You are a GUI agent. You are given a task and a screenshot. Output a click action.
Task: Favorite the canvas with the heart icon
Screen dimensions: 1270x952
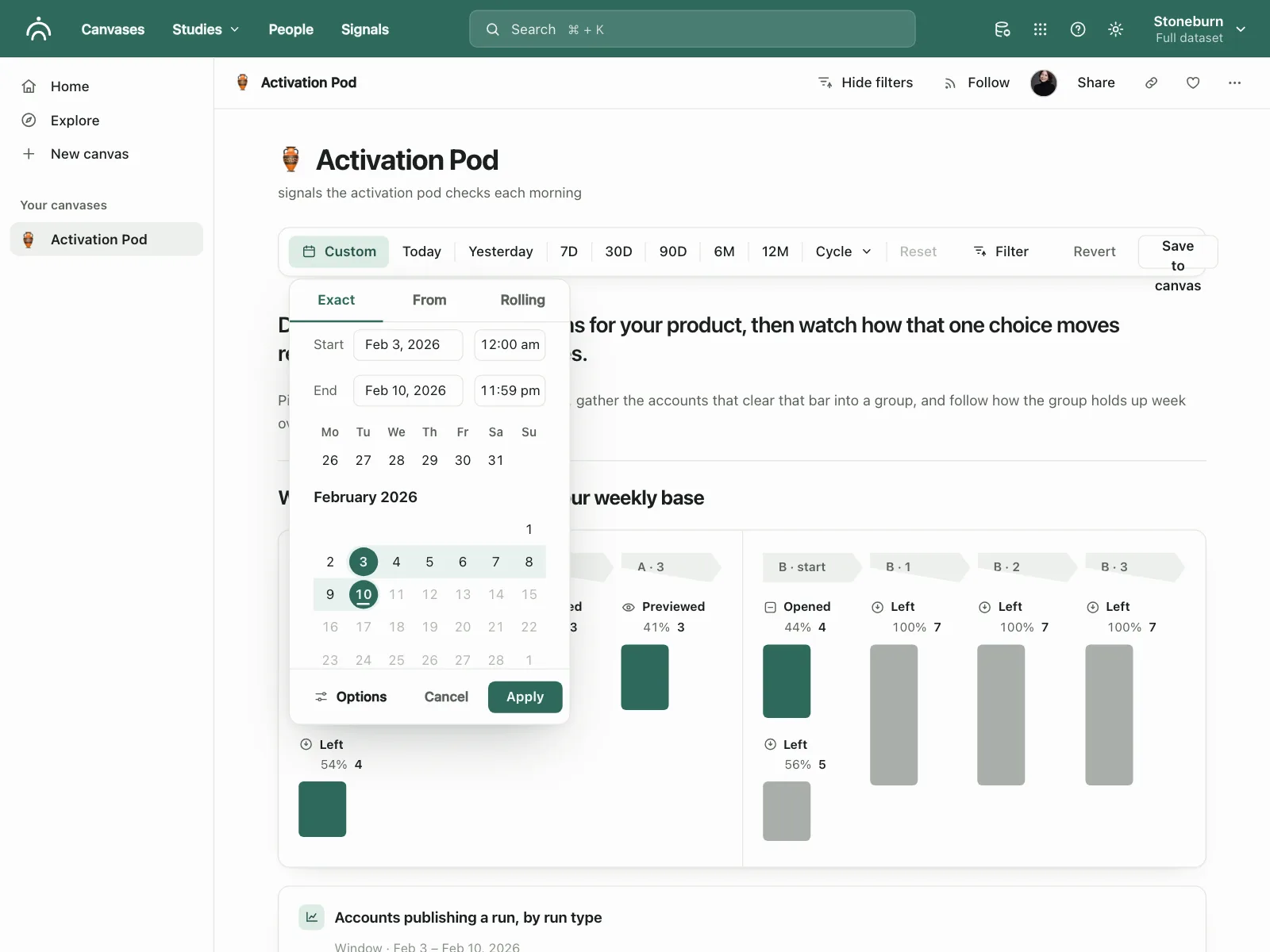tap(1193, 83)
